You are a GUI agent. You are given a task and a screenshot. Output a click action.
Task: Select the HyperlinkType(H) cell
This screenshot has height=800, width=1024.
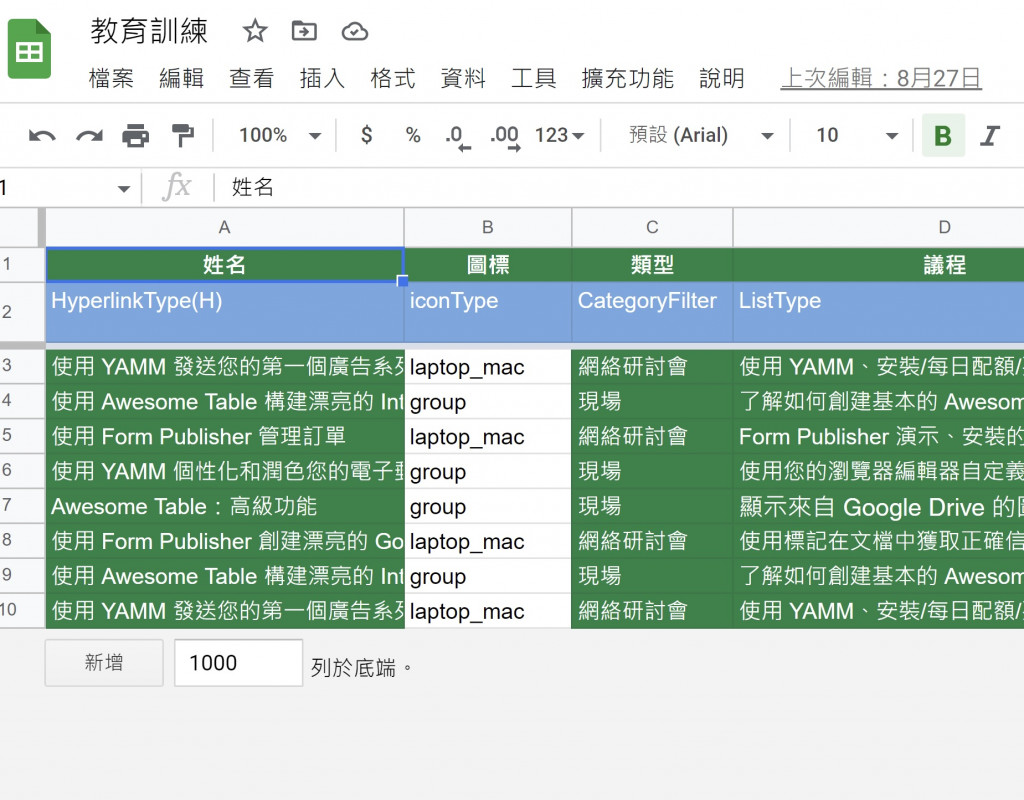tap(225, 312)
